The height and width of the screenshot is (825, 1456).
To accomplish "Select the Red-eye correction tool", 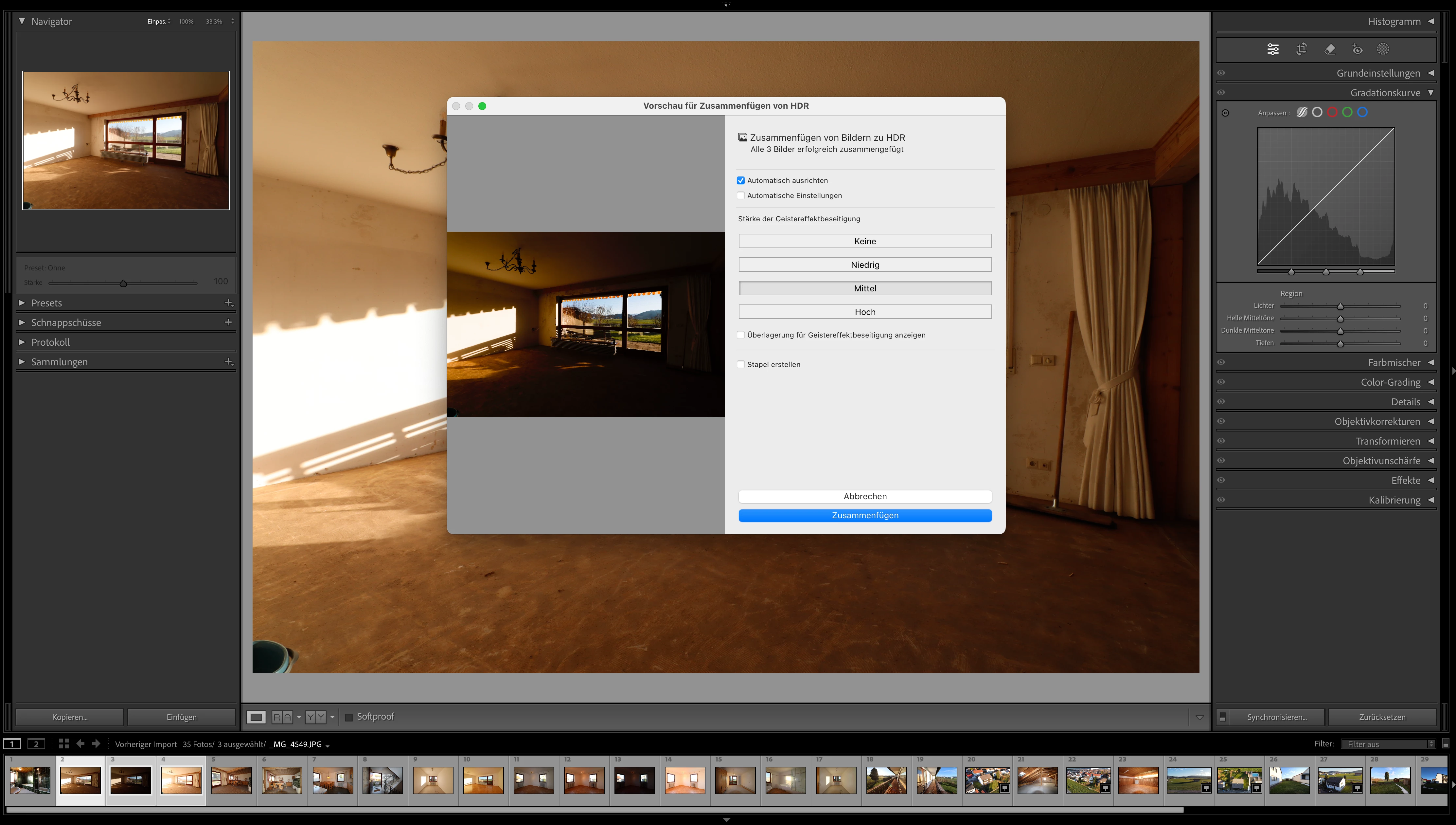I will (x=1358, y=49).
